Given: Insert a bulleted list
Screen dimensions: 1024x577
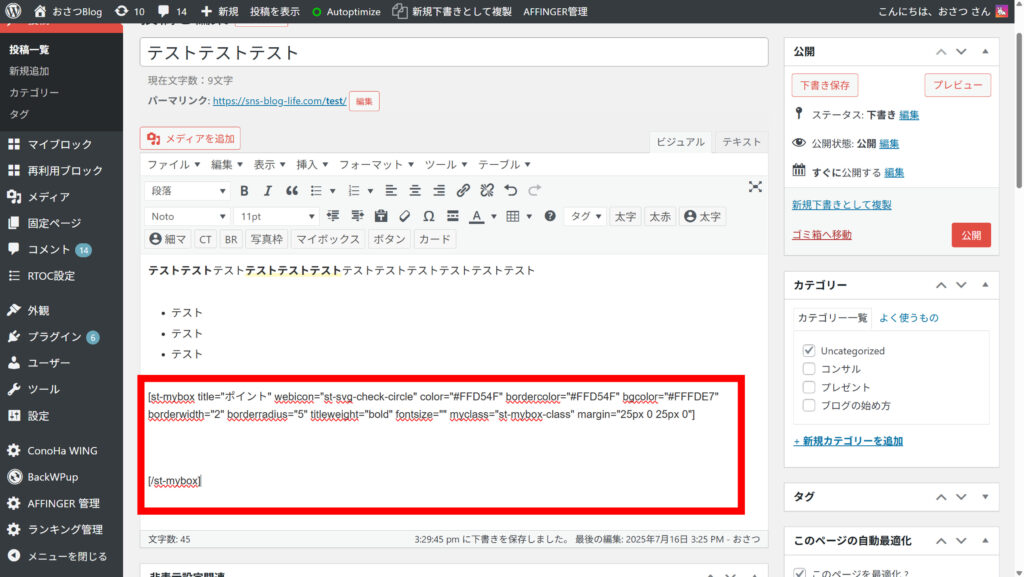Looking at the screenshot, I should pos(316,191).
